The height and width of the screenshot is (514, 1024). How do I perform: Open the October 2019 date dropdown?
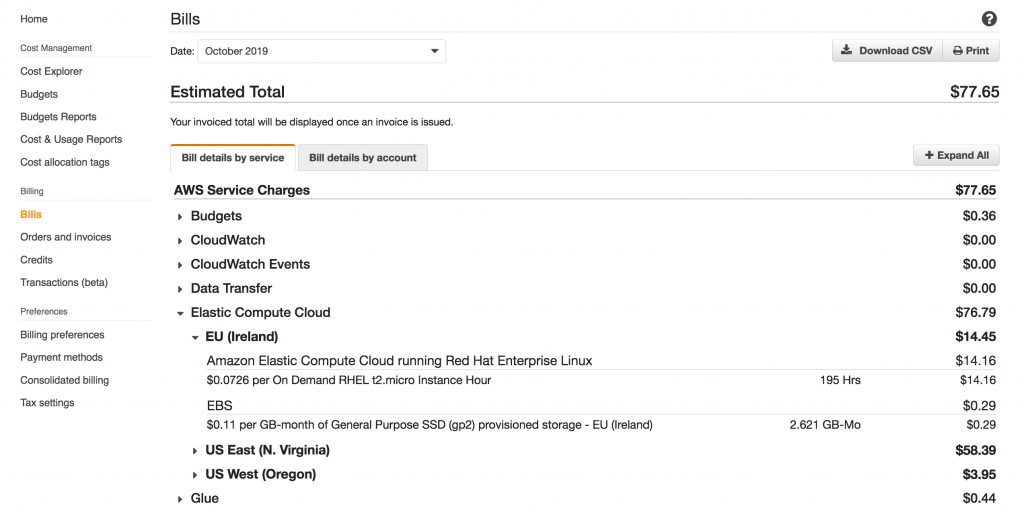(321, 51)
